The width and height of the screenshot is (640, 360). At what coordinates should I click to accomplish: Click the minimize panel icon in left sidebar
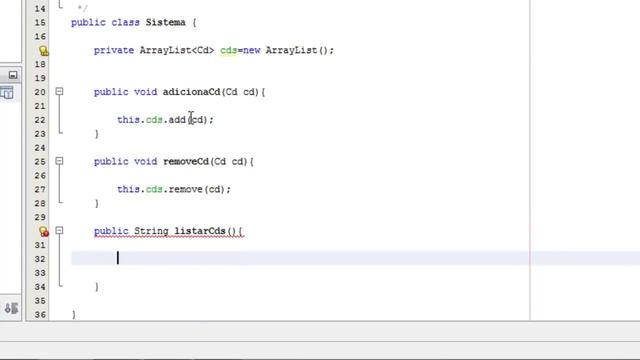pos(13,75)
